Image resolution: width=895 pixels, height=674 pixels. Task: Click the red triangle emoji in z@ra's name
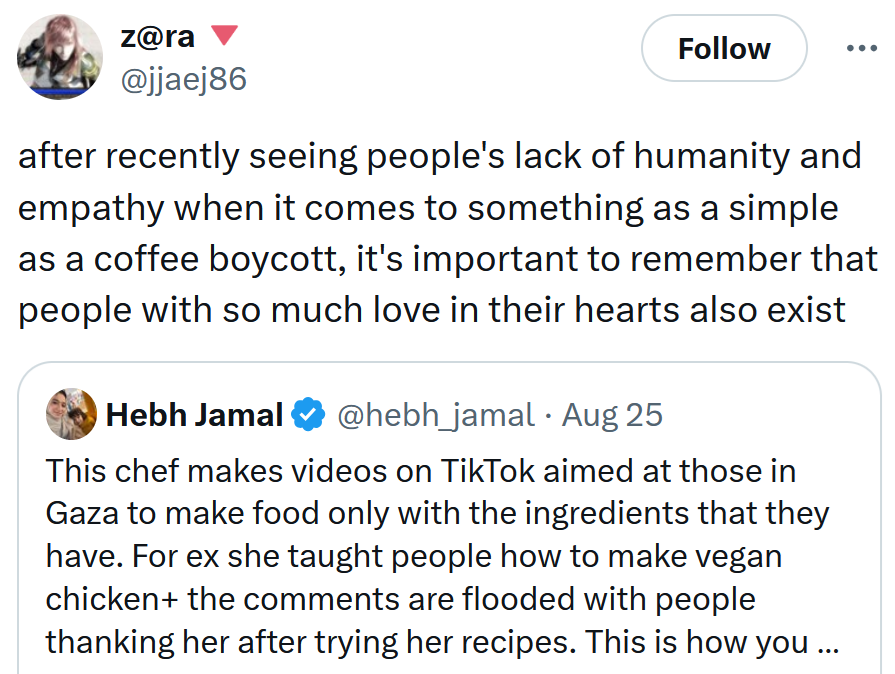point(226,33)
